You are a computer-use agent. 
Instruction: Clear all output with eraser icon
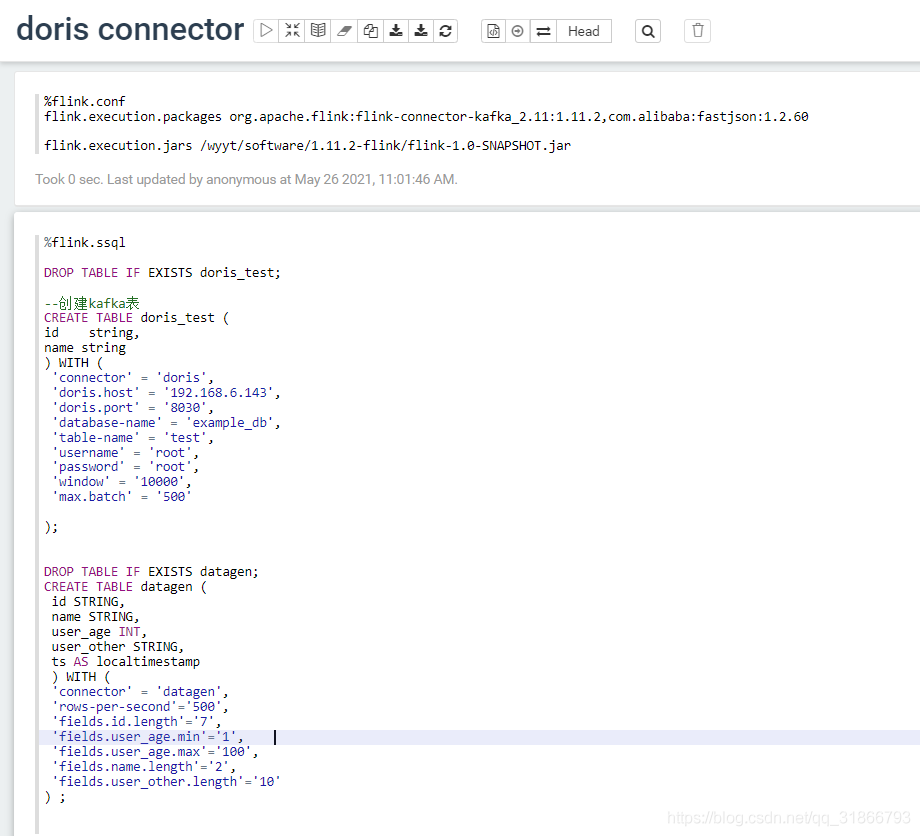(344, 31)
